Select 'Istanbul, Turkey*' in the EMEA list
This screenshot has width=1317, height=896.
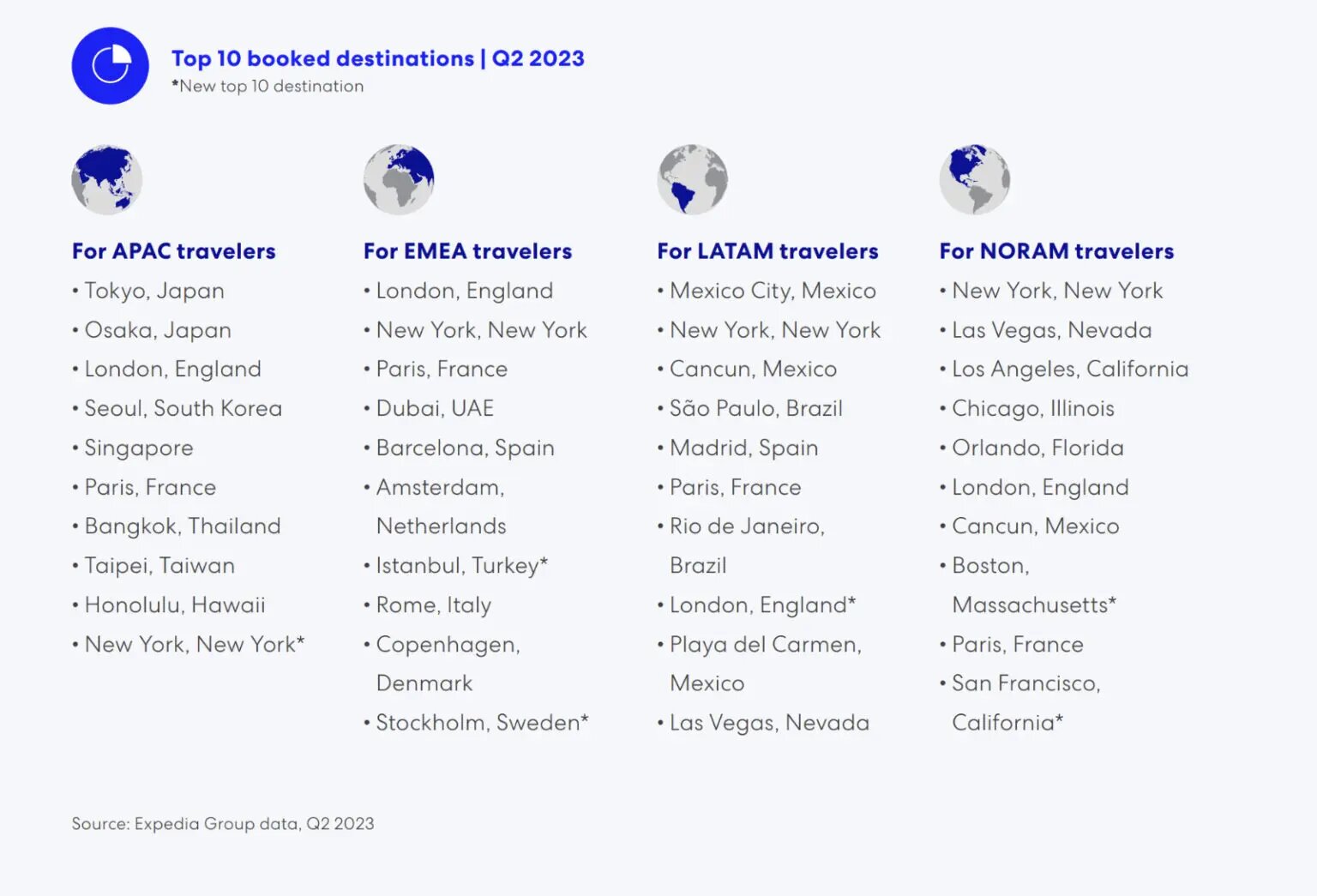[x=463, y=565]
